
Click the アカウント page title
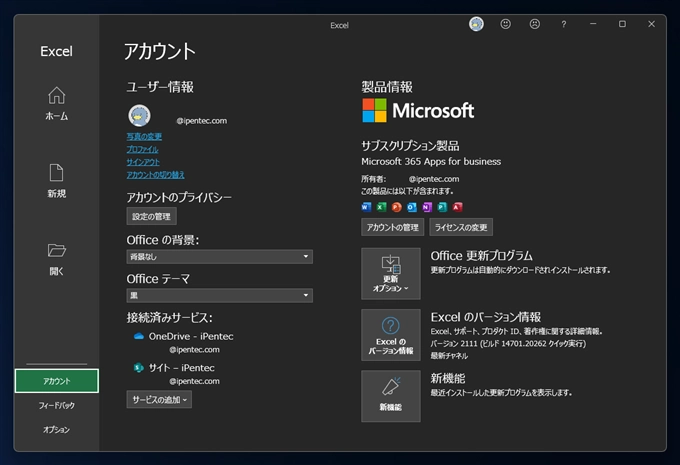160,51
